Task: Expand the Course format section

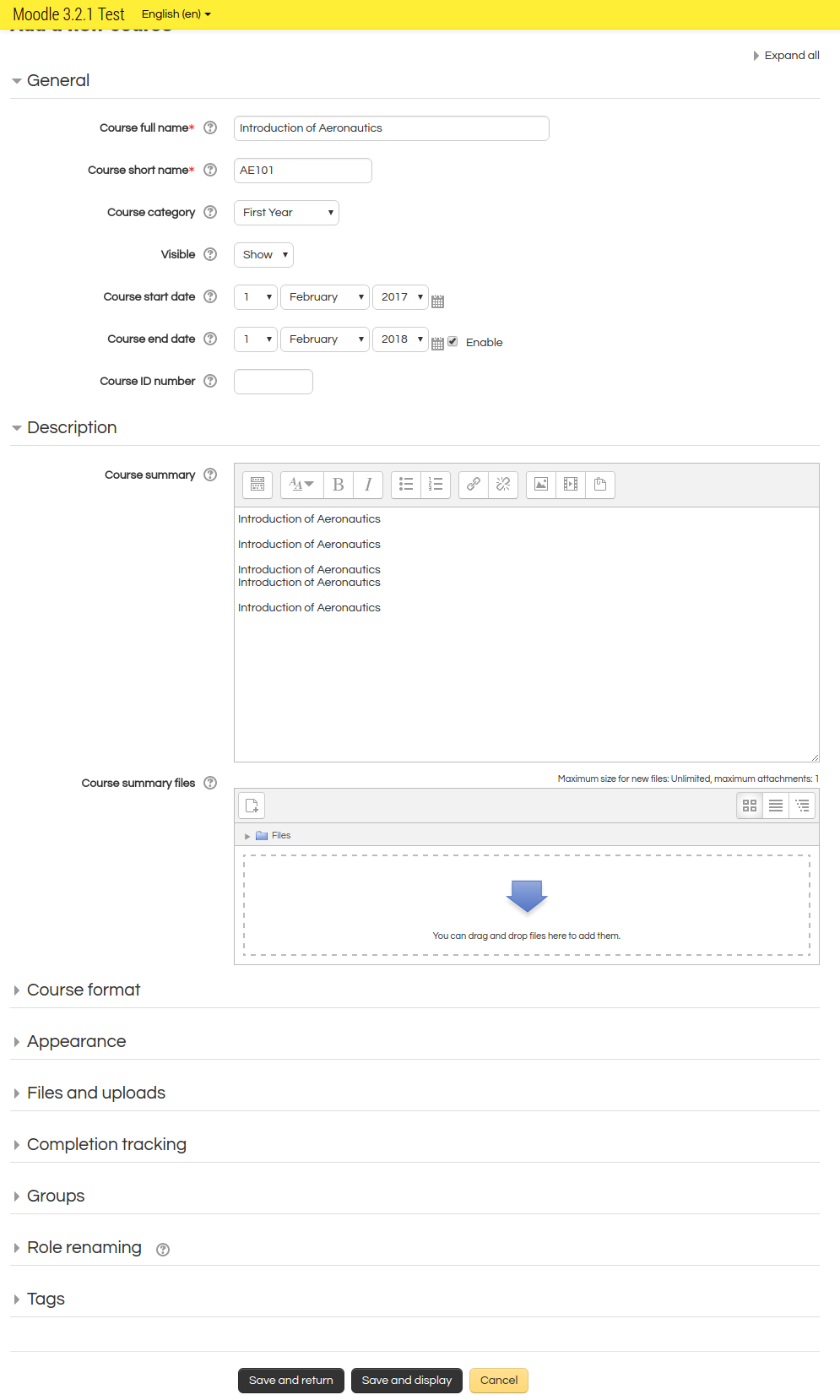Action: (84, 990)
